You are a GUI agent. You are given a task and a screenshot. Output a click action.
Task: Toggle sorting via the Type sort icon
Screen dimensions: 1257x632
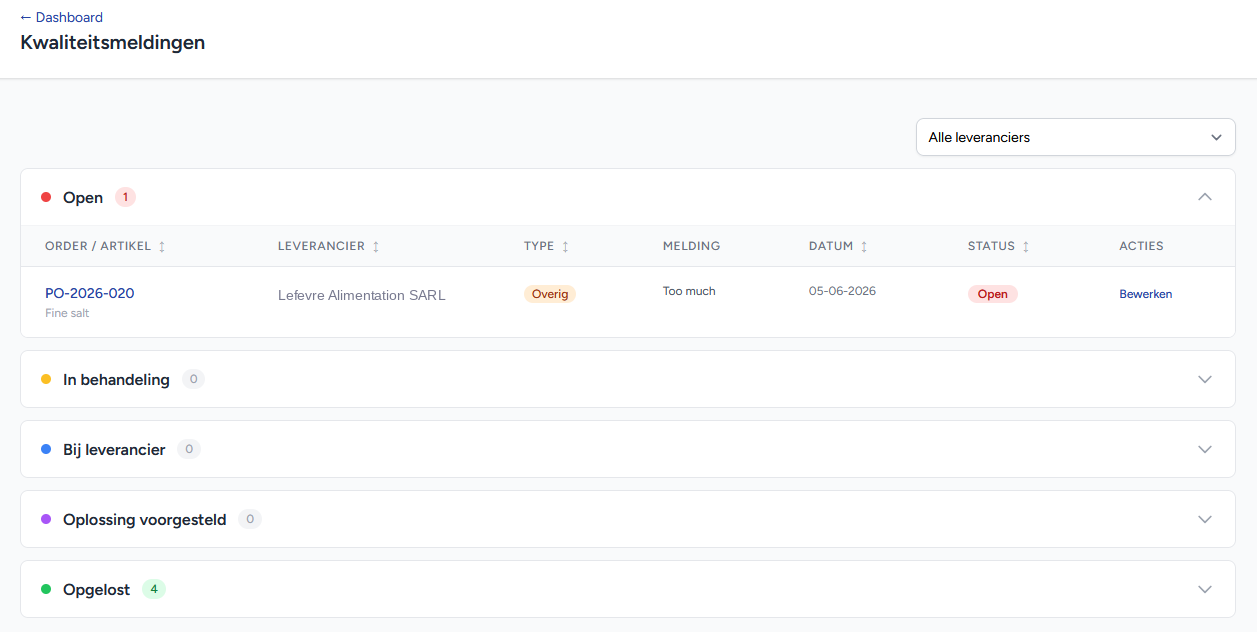(x=565, y=247)
